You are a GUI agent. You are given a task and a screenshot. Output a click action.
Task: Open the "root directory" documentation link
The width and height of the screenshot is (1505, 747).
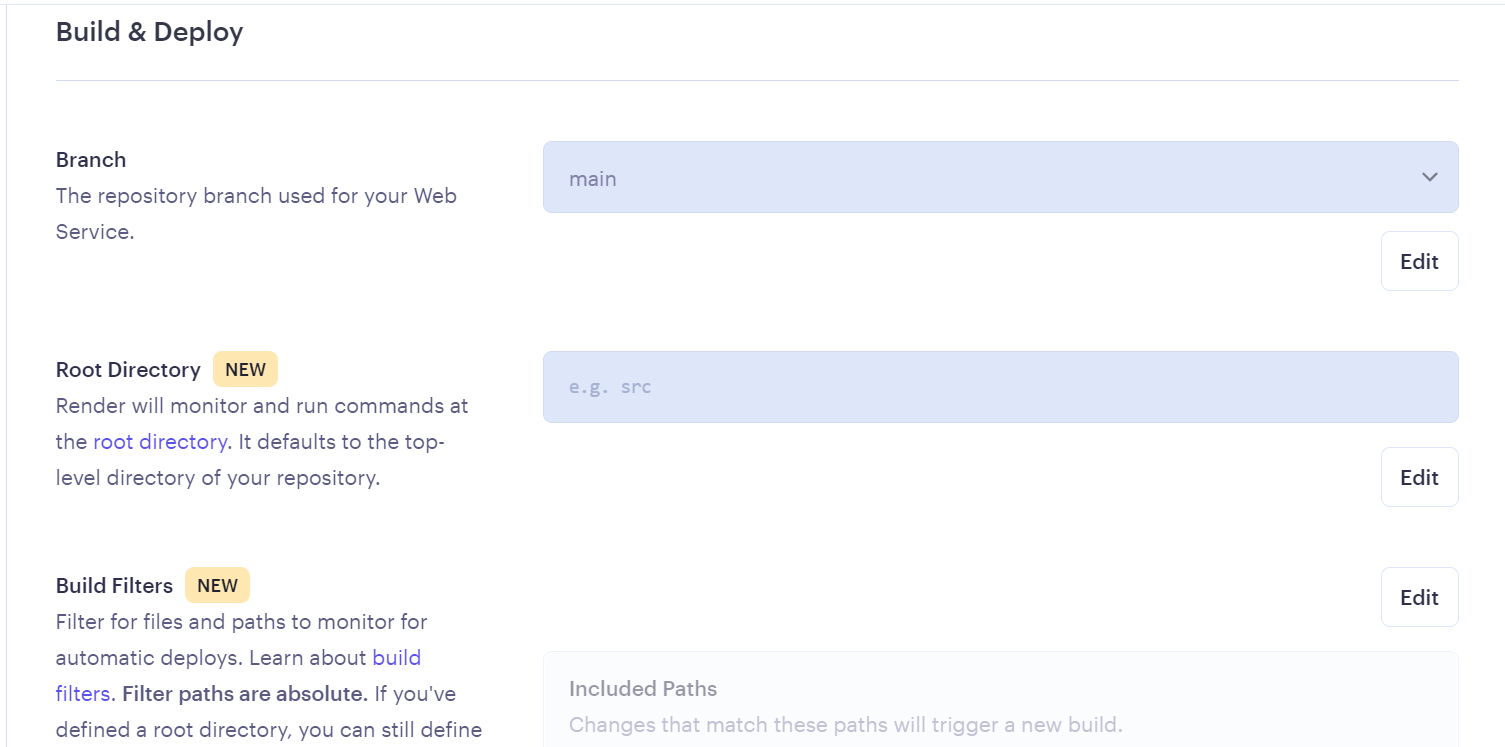(x=160, y=442)
